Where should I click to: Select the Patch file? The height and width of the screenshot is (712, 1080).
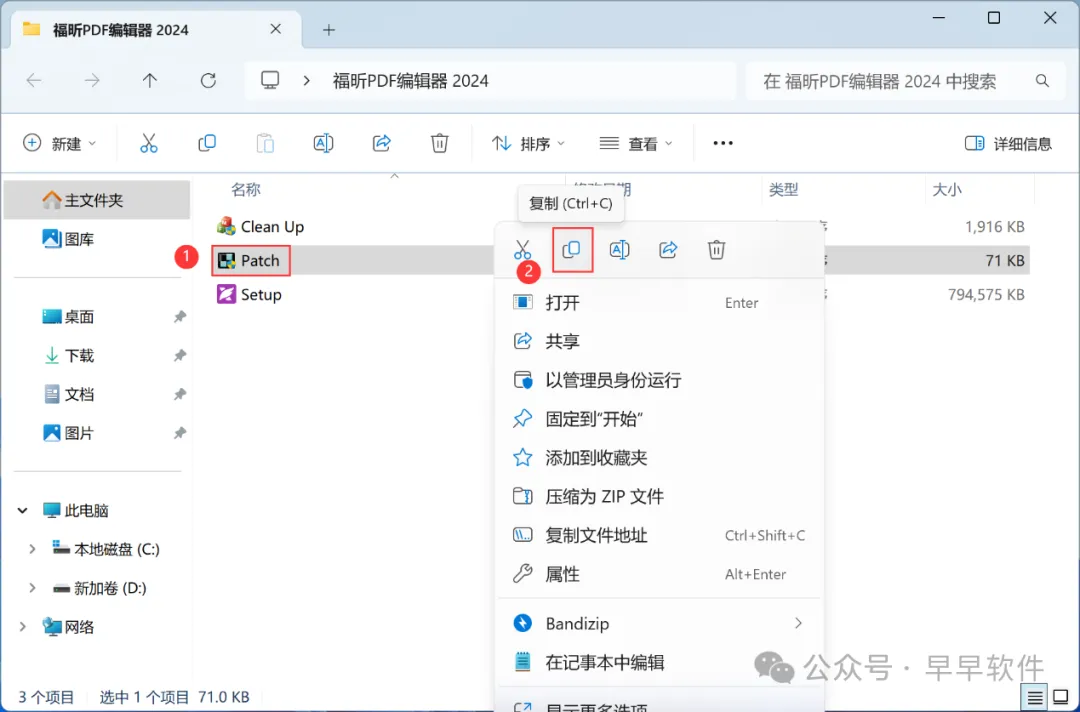coord(251,260)
